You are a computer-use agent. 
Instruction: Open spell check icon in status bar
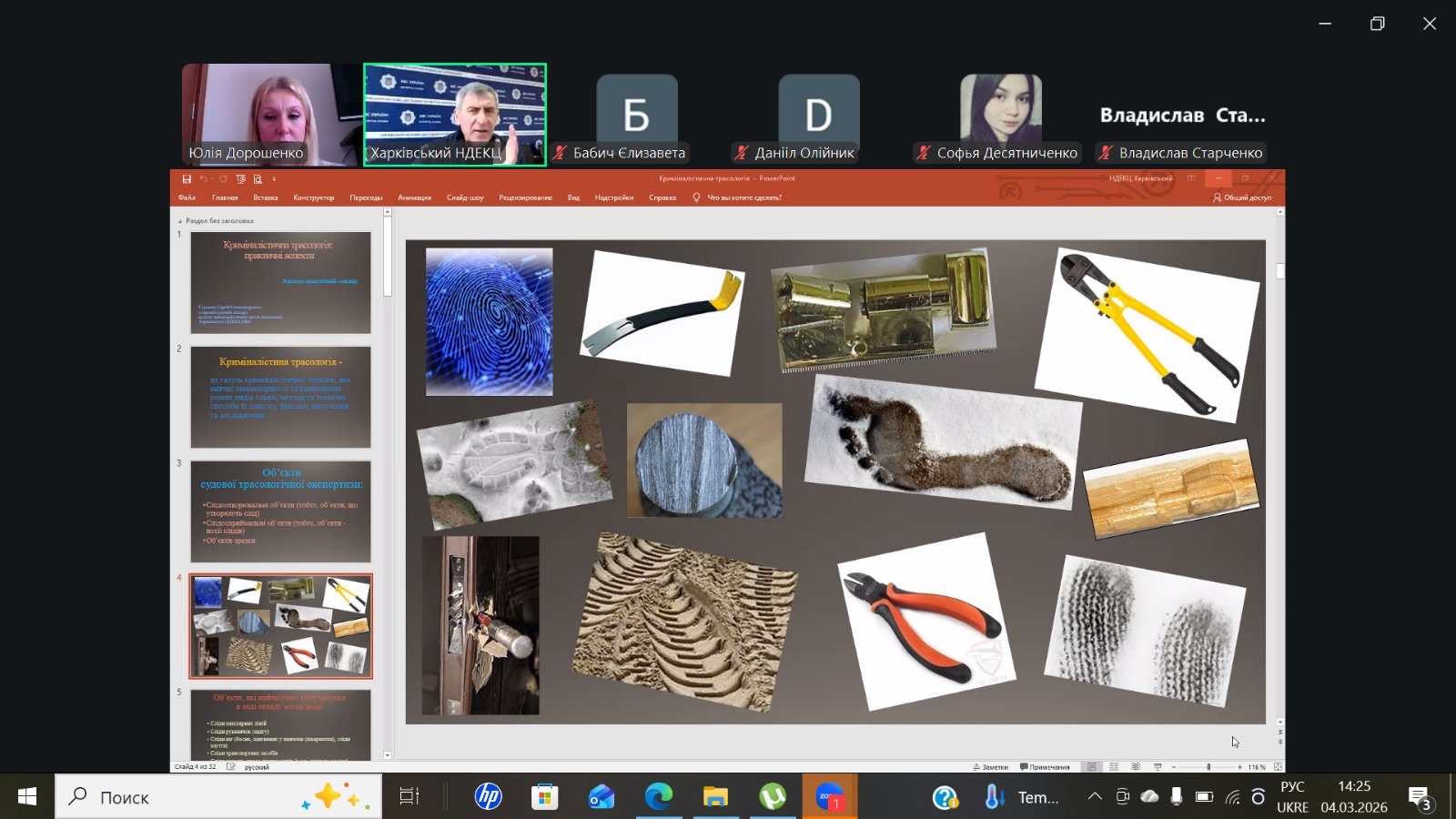click(x=231, y=767)
